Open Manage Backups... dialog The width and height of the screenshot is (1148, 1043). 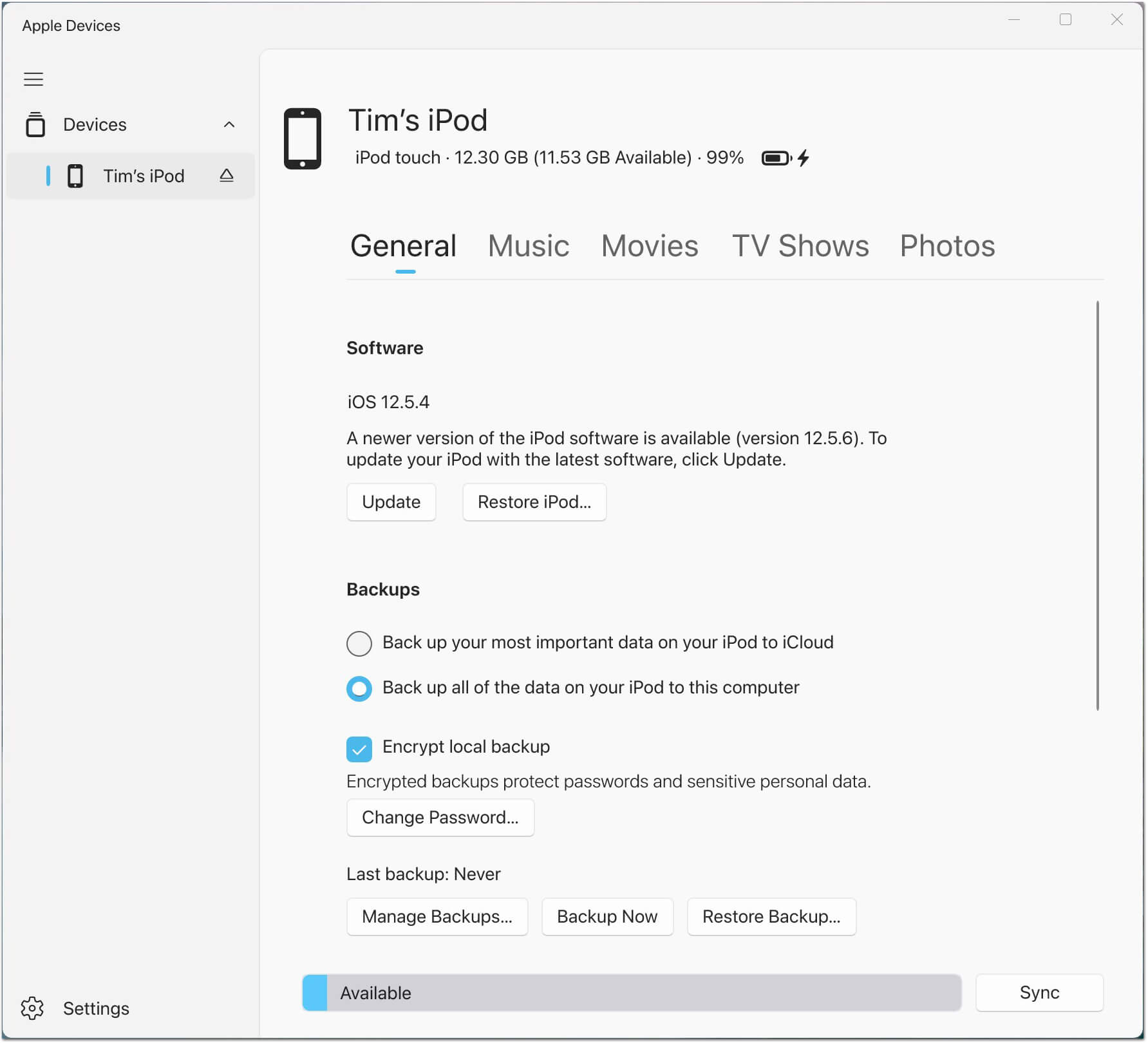coord(437,917)
